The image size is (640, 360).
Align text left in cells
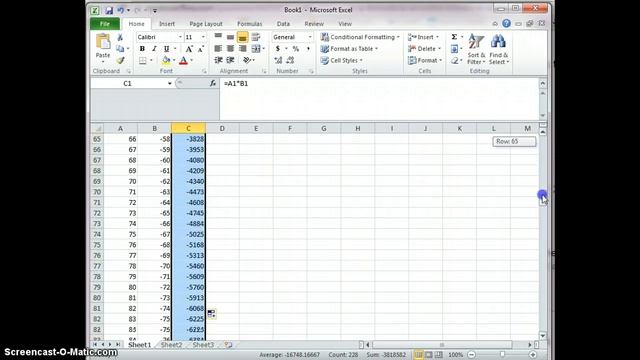218,49
